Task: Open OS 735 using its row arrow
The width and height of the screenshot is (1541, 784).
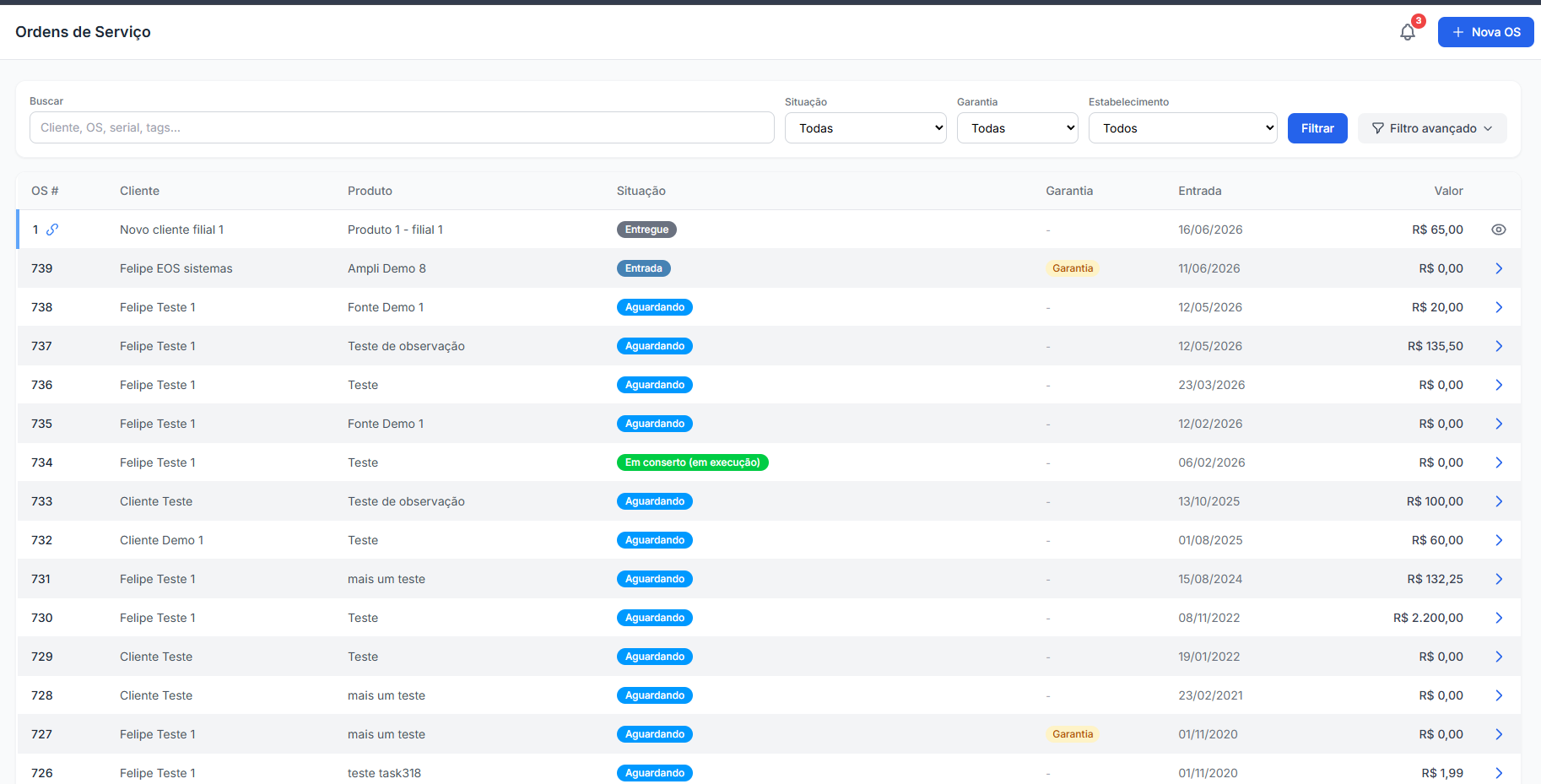Action: (x=1499, y=424)
